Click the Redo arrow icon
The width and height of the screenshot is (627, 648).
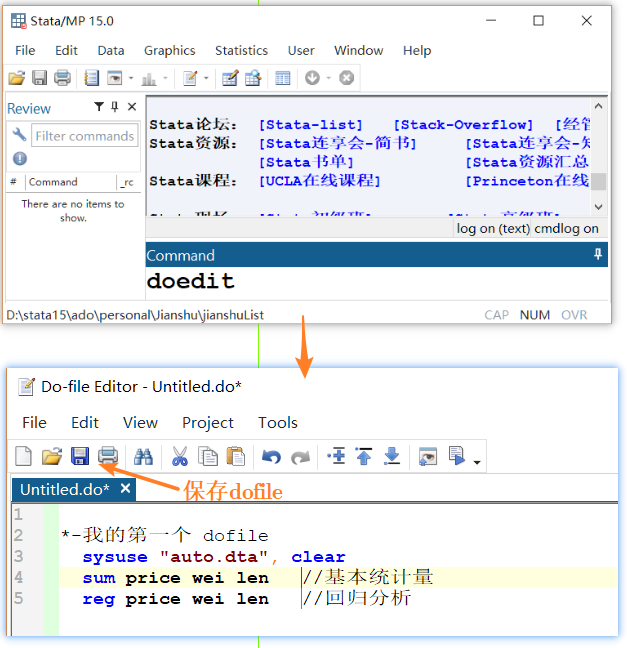[300, 457]
